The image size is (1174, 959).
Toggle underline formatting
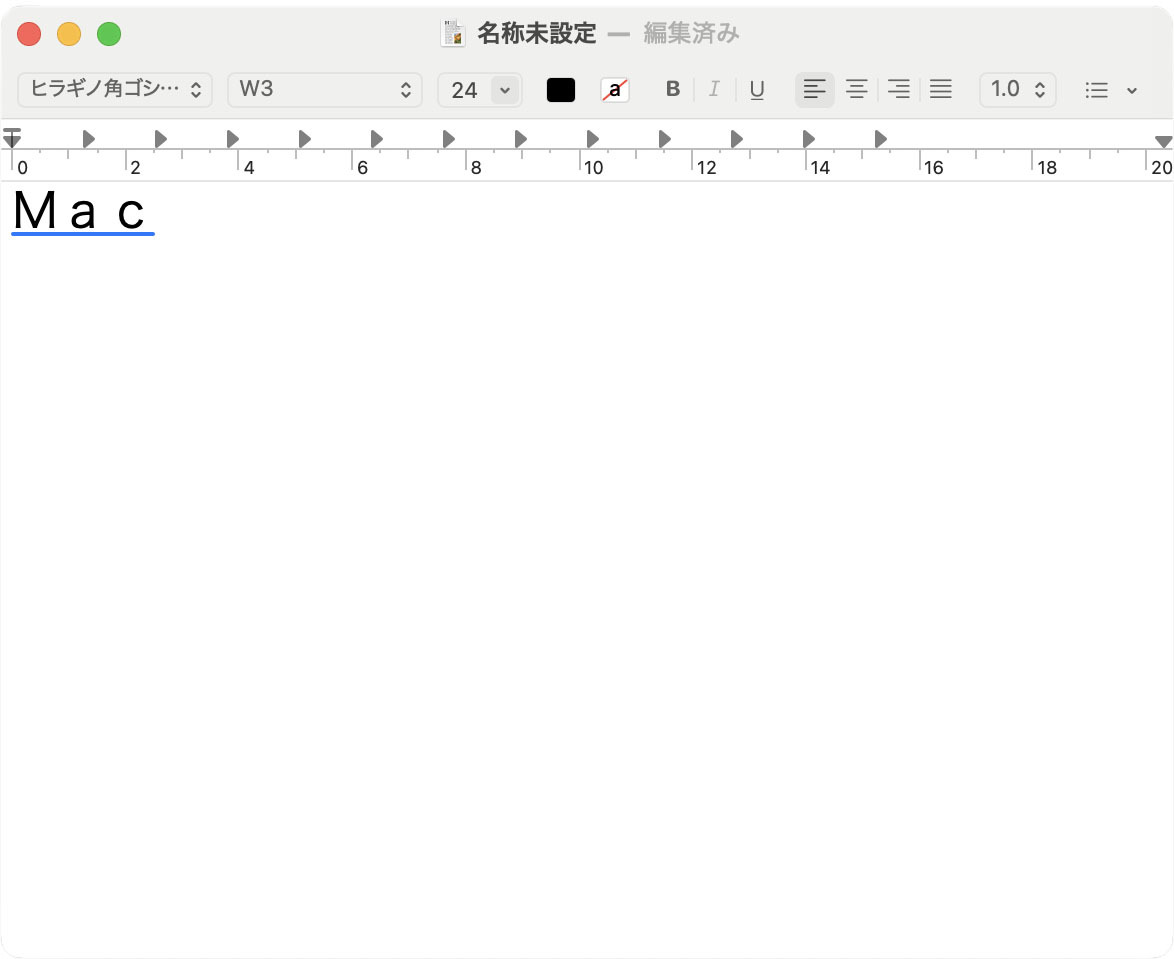click(x=756, y=89)
